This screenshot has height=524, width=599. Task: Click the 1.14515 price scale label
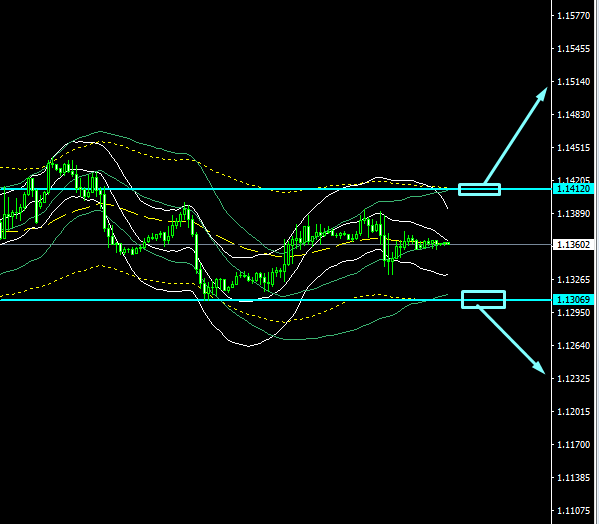573,148
